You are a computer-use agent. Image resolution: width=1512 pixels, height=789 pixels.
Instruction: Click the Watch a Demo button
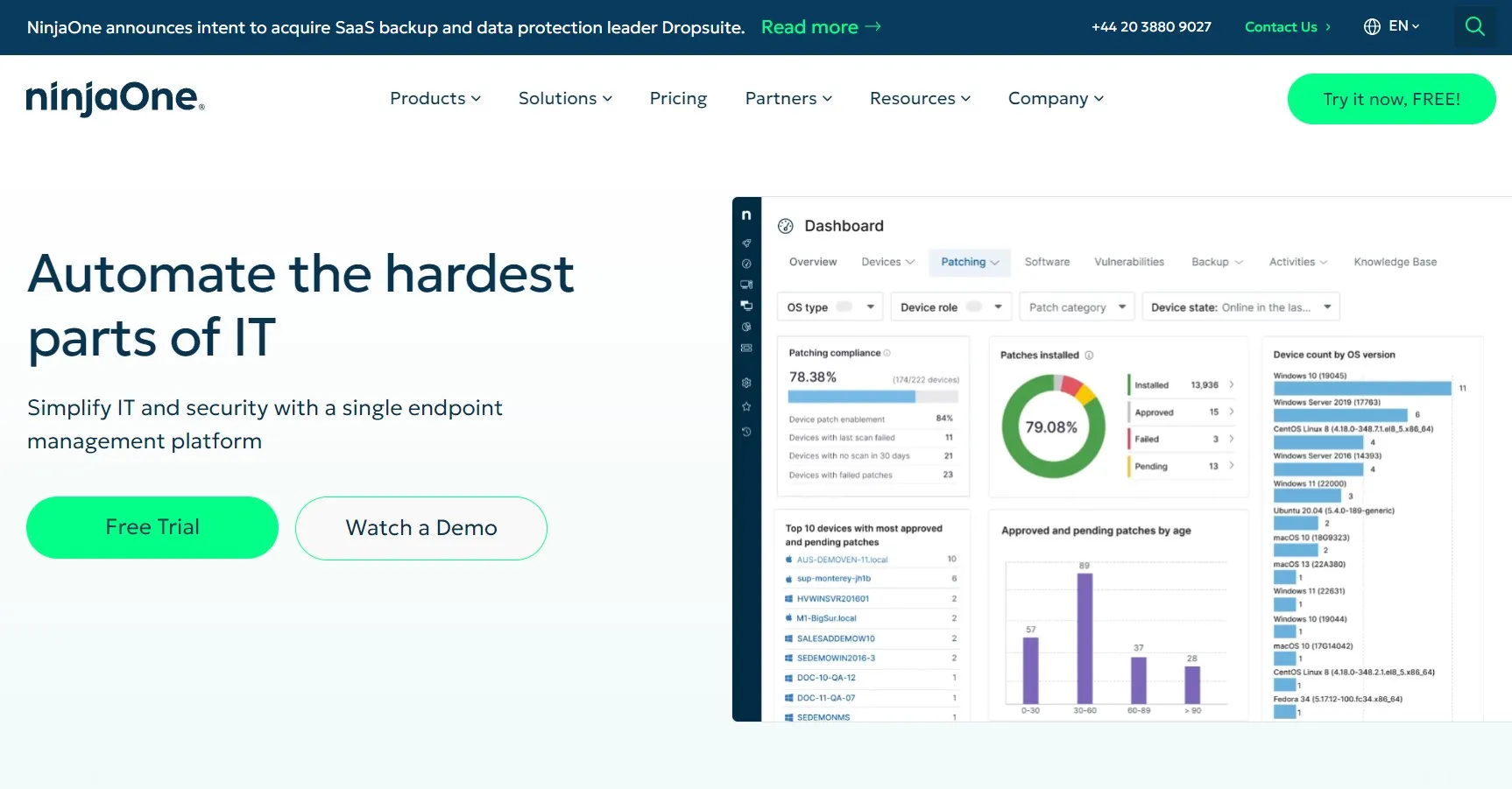[x=421, y=528]
